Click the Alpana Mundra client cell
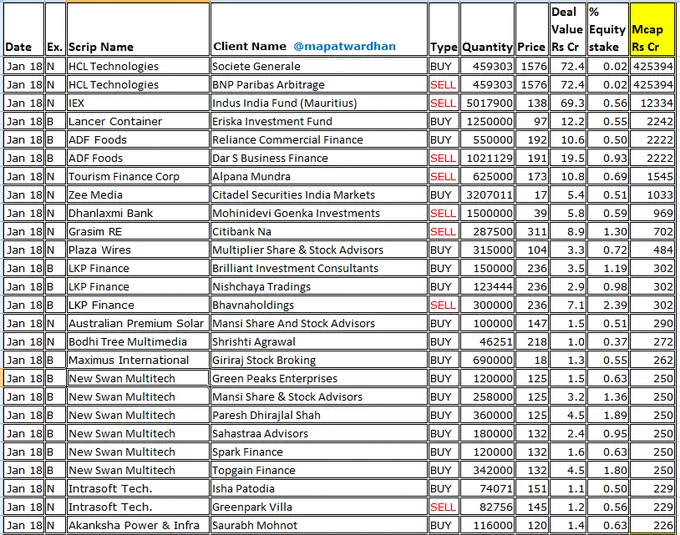 319,176
